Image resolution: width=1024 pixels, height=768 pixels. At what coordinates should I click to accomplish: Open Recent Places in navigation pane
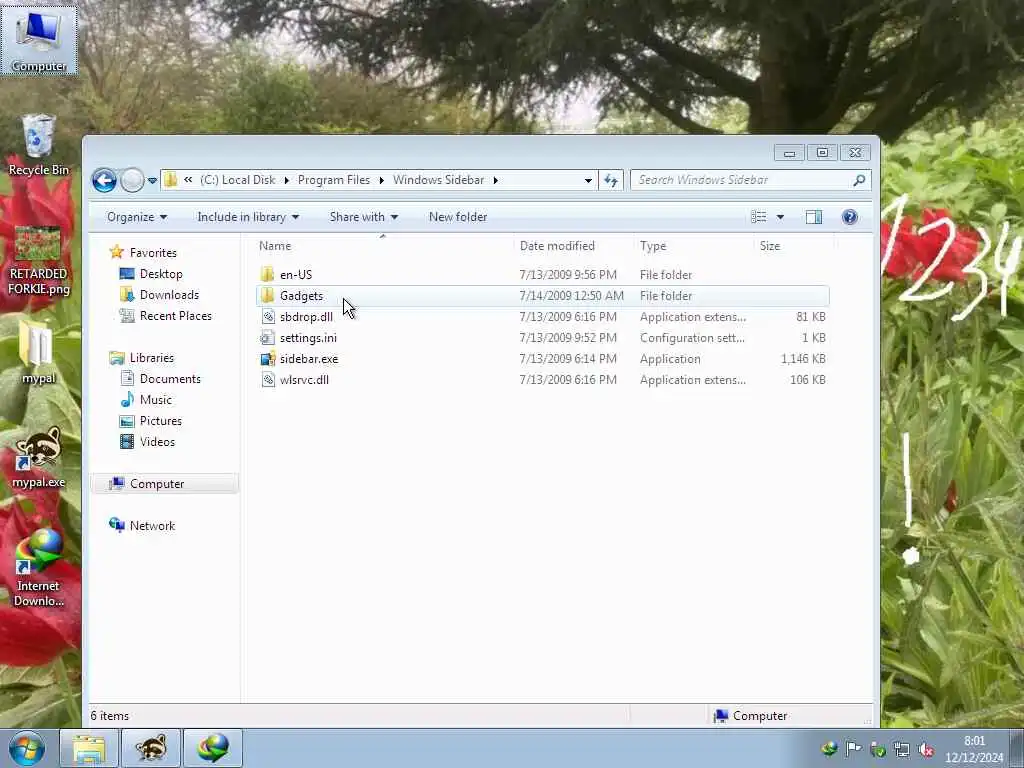[x=176, y=316]
